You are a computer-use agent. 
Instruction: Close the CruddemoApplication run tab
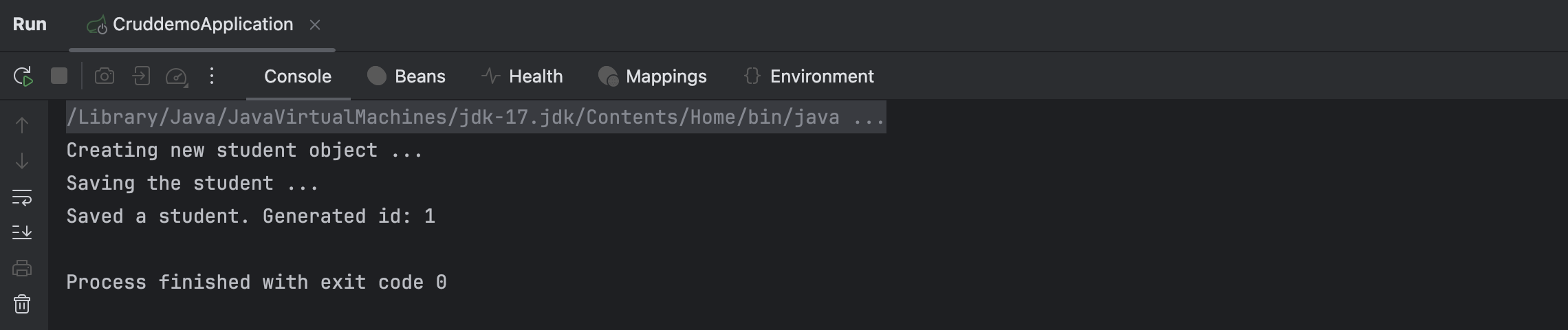(315, 25)
